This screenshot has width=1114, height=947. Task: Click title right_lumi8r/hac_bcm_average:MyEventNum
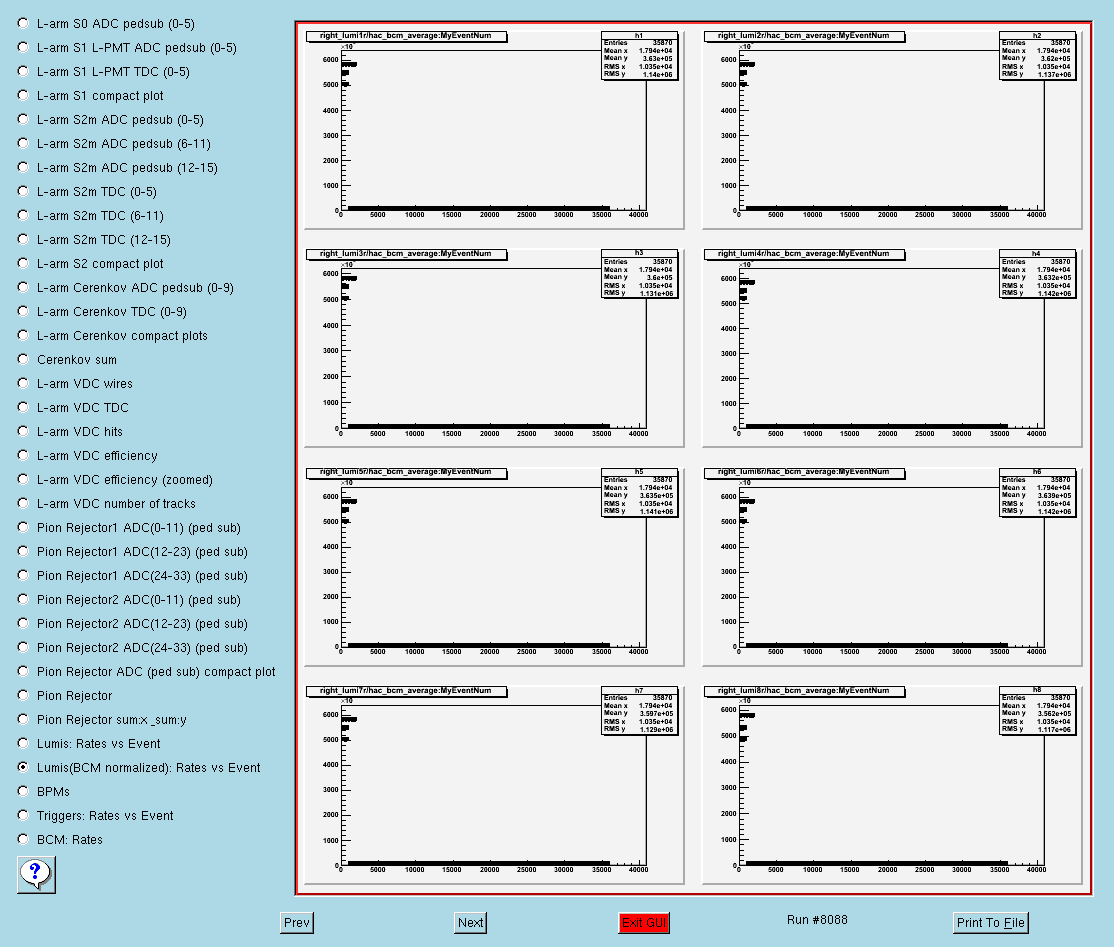(804, 691)
